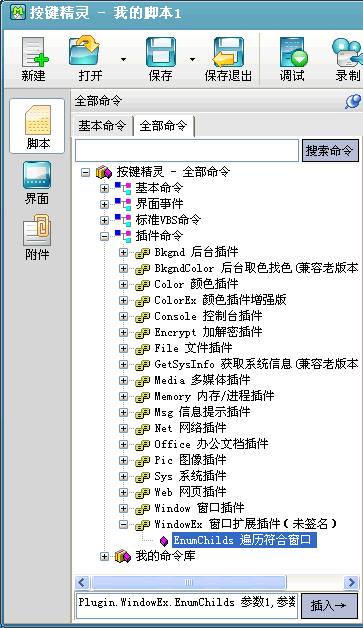
Task: Expand the Web 网页插件 node
Action: click(x=123, y=493)
